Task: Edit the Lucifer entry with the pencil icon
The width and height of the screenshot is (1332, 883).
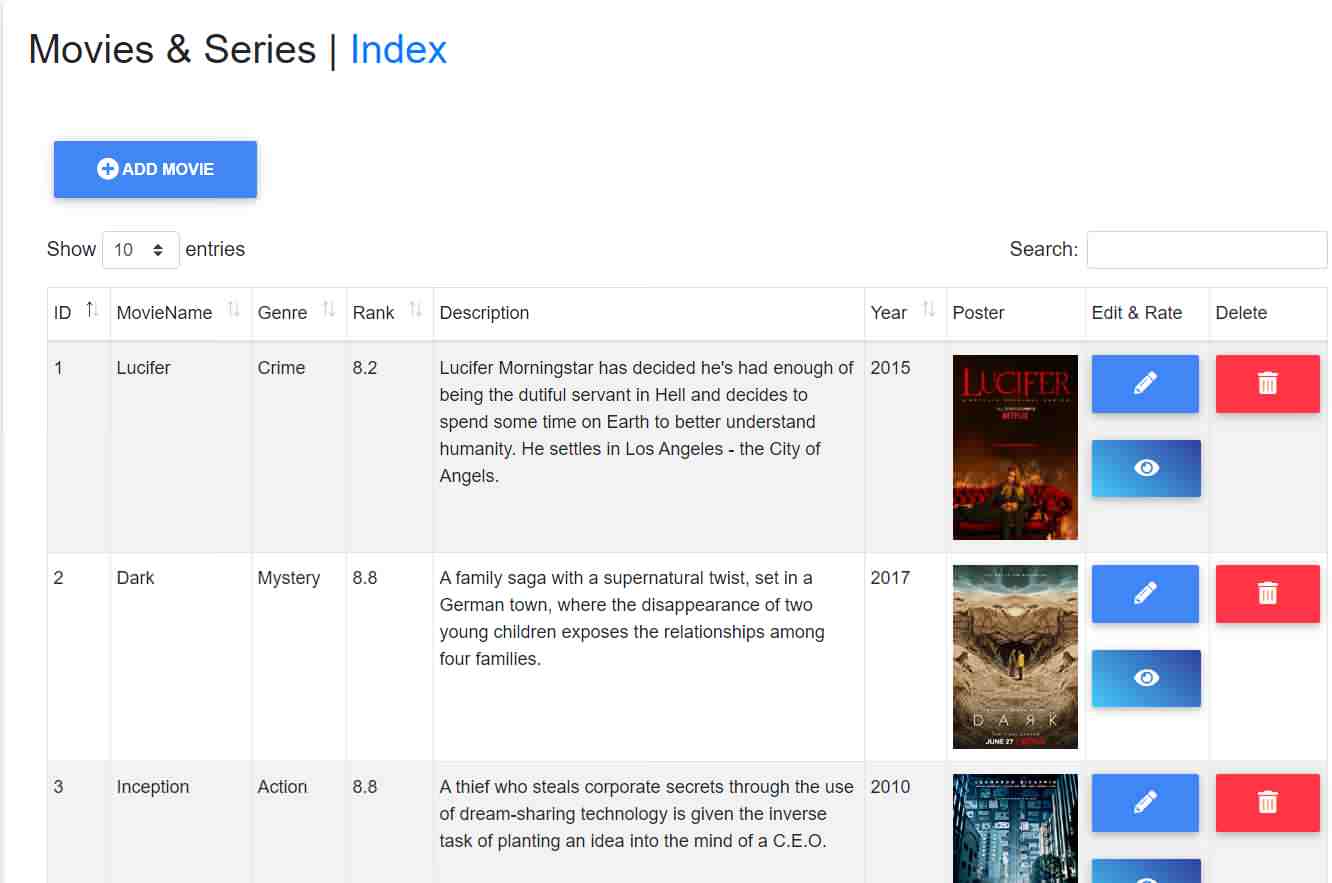Action: coord(1145,383)
